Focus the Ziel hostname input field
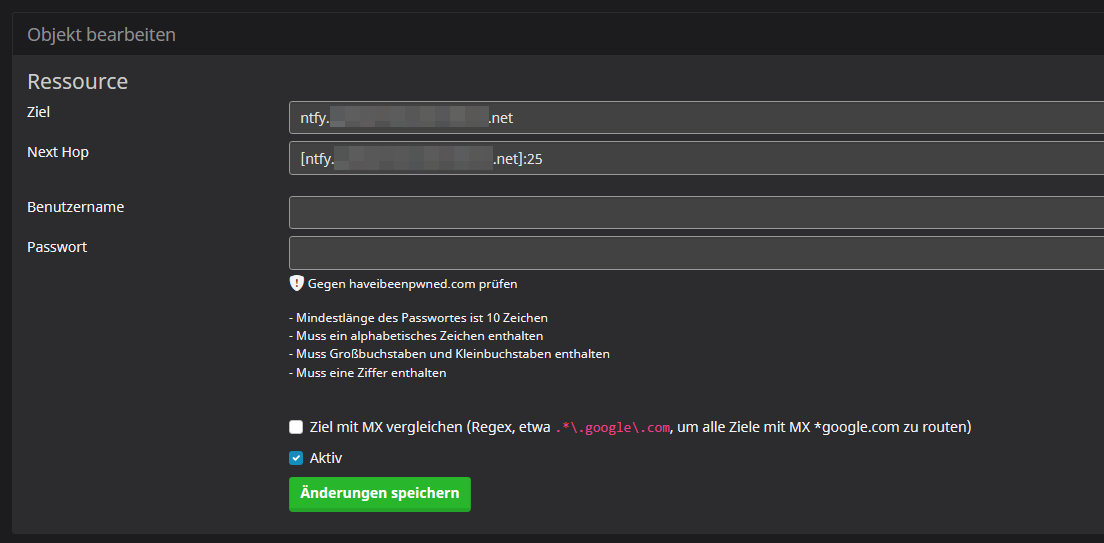 [690, 118]
